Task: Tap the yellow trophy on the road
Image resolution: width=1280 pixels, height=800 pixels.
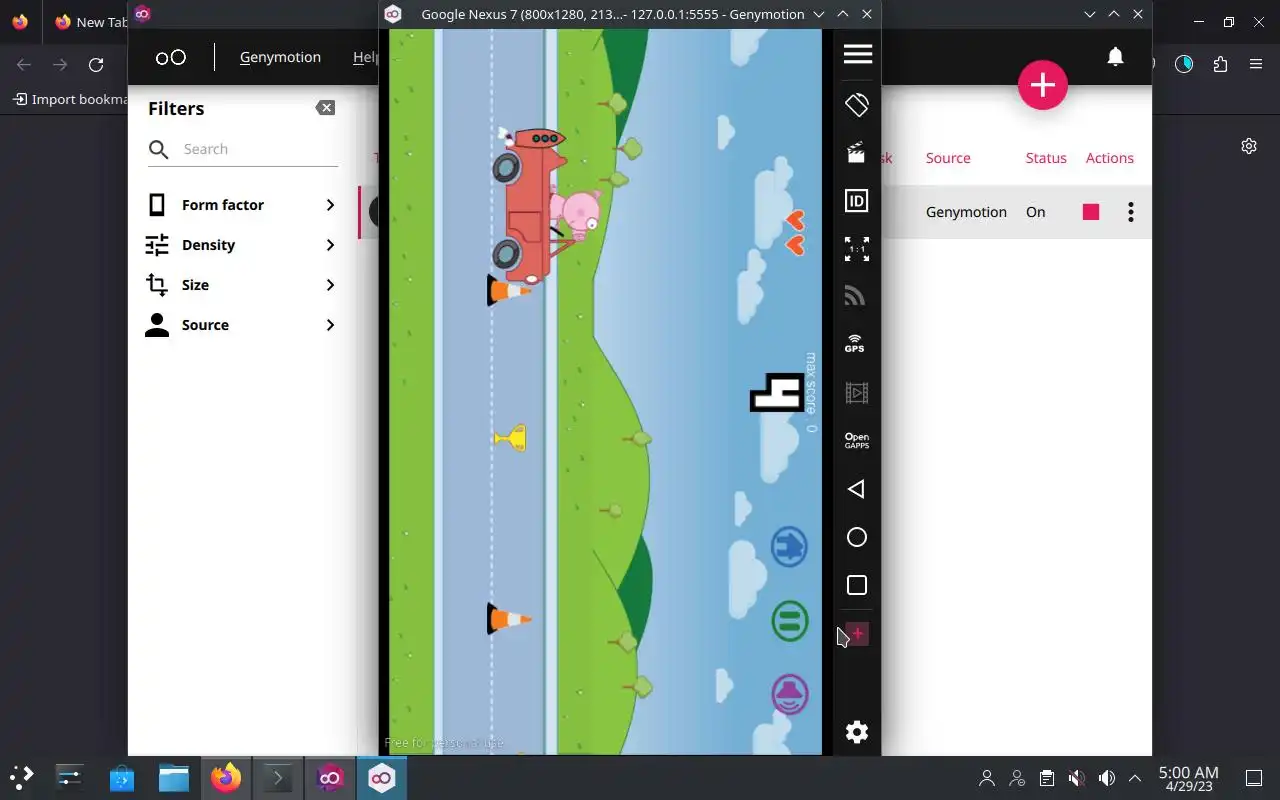Action: click(511, 438)
